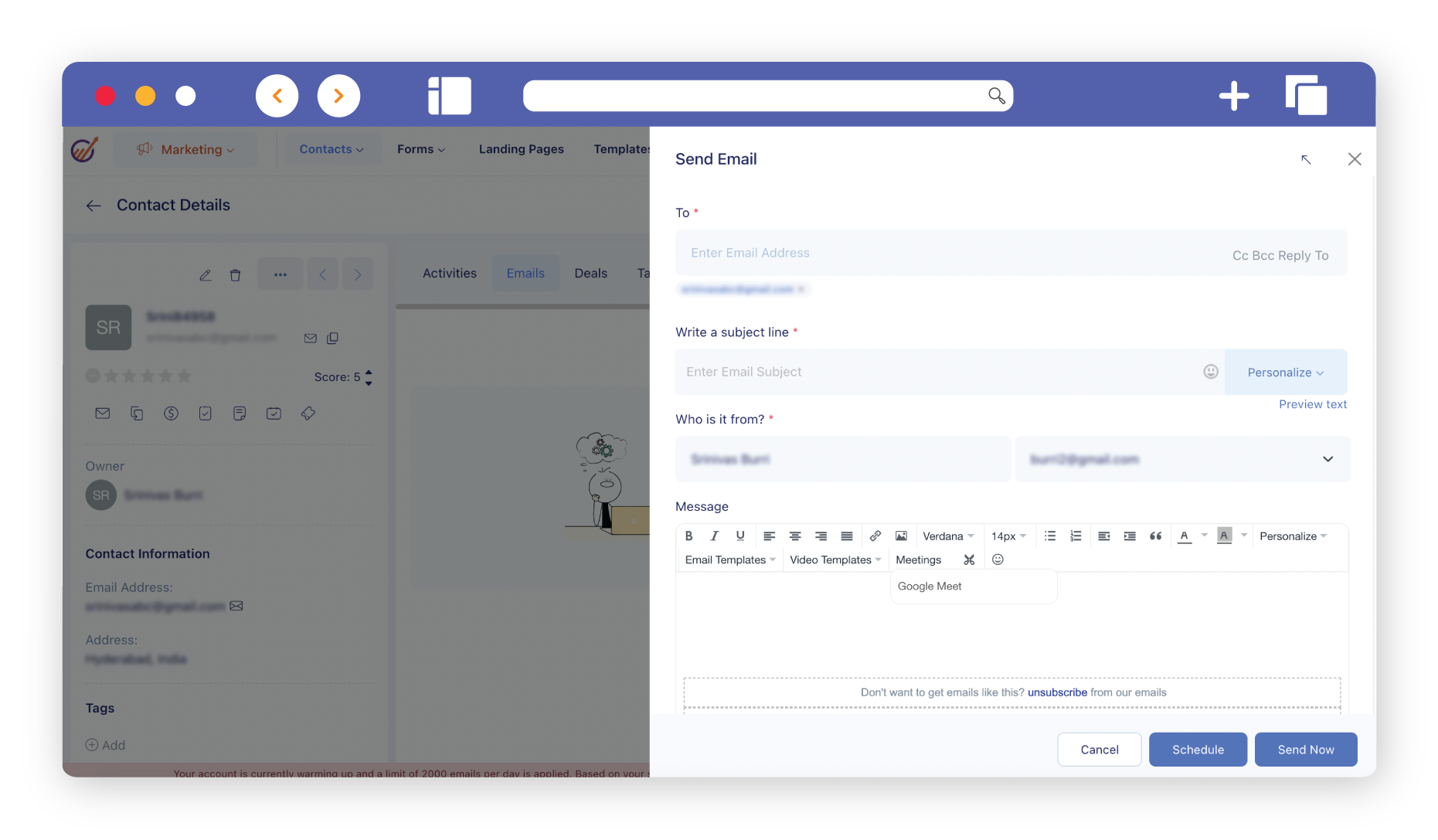Click the ticket icon in contact actions

[308, 413]
